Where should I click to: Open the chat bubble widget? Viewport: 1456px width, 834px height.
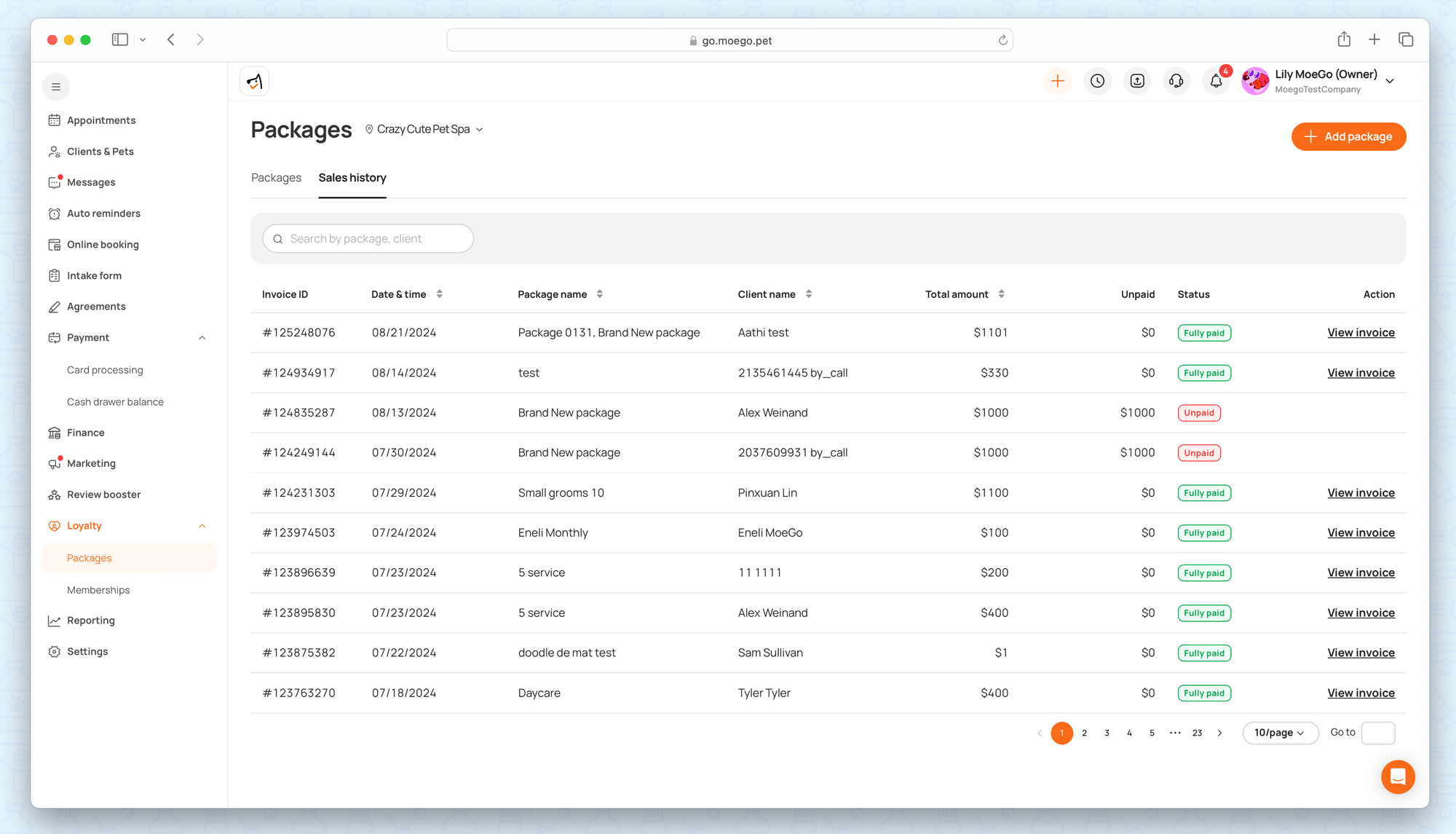[1397, 776]
